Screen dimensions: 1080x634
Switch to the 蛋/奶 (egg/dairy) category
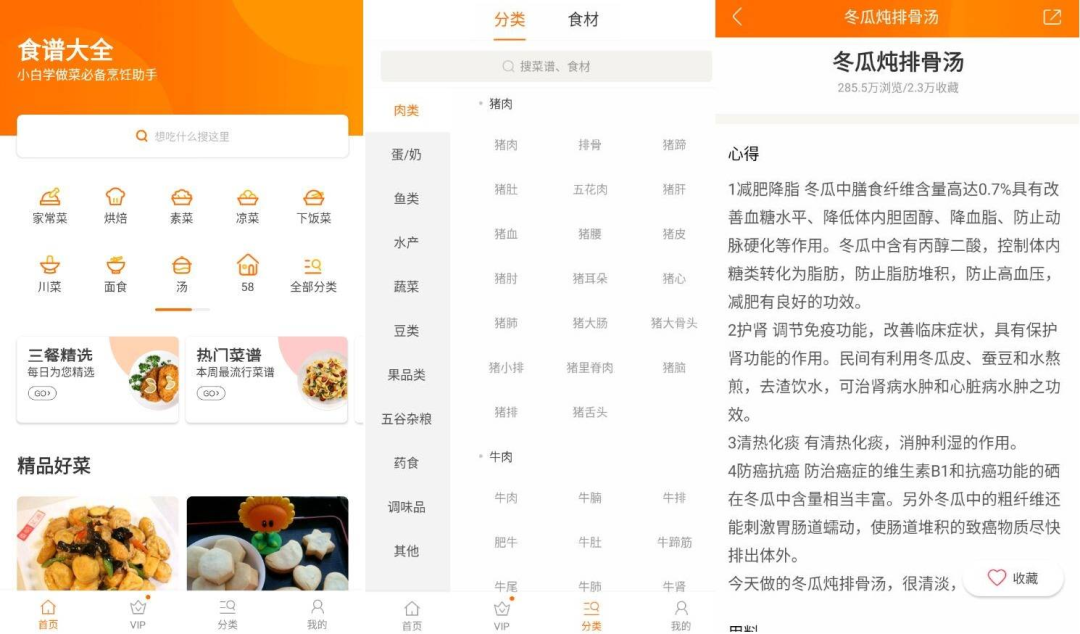pyautogui.click(x=408, y=154)
